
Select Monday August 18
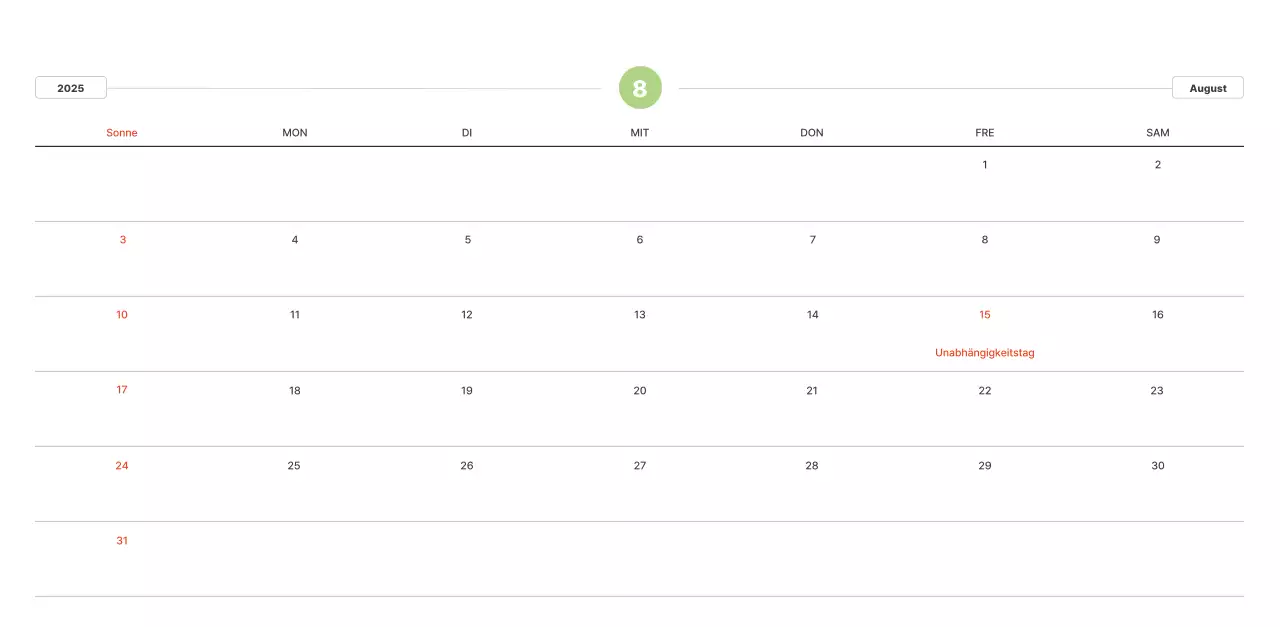pyautogui.click(x=295, y=391)
